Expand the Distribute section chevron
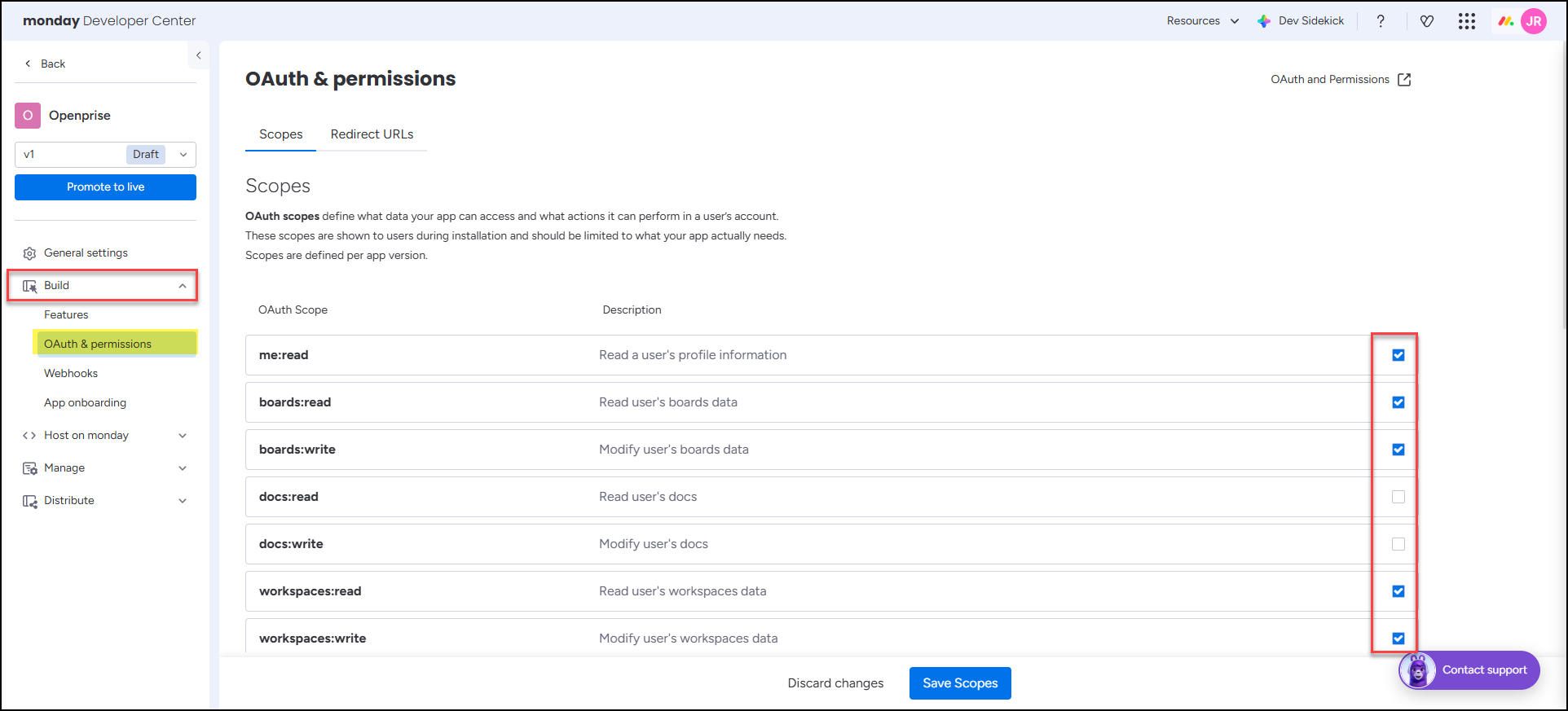Image resolution: width=1568 pixels, height=711 pixels. point(183,501)
